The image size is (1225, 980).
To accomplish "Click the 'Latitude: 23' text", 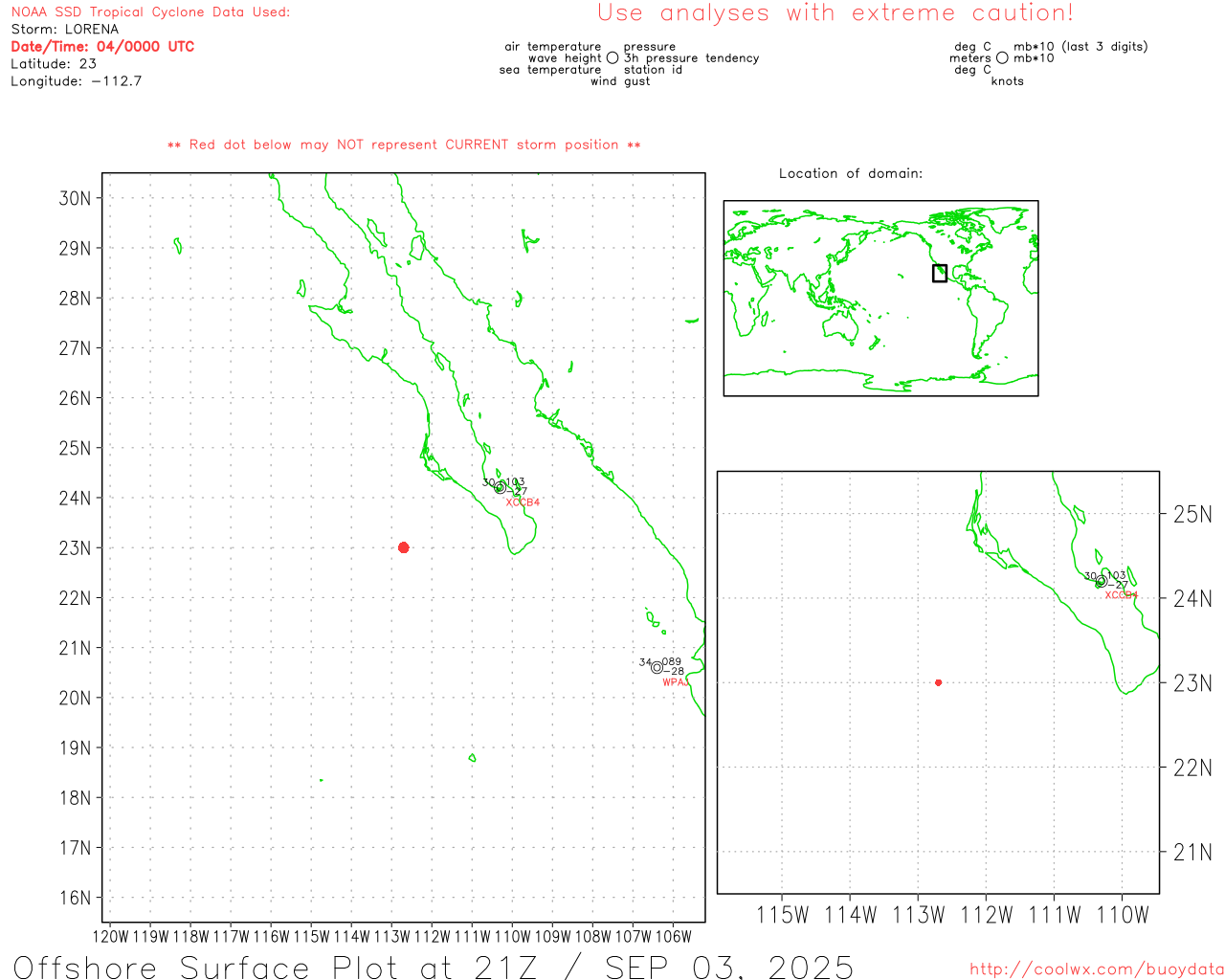I will [x=54, y=64].
